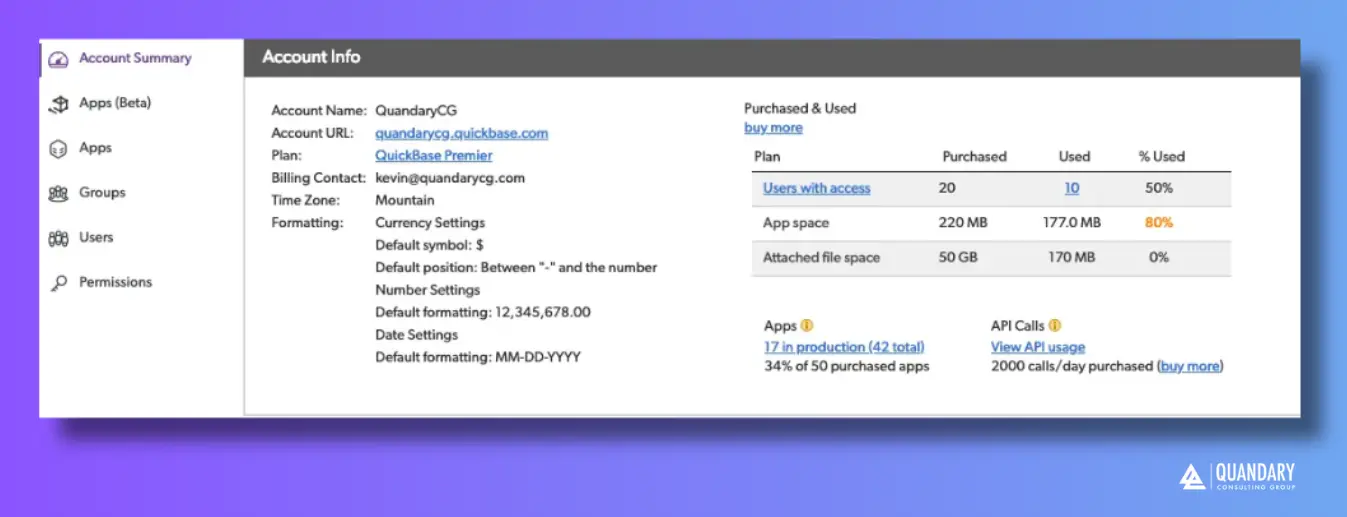Click the Mountain time zone value
1347x517 pixels.
[405, 200]
